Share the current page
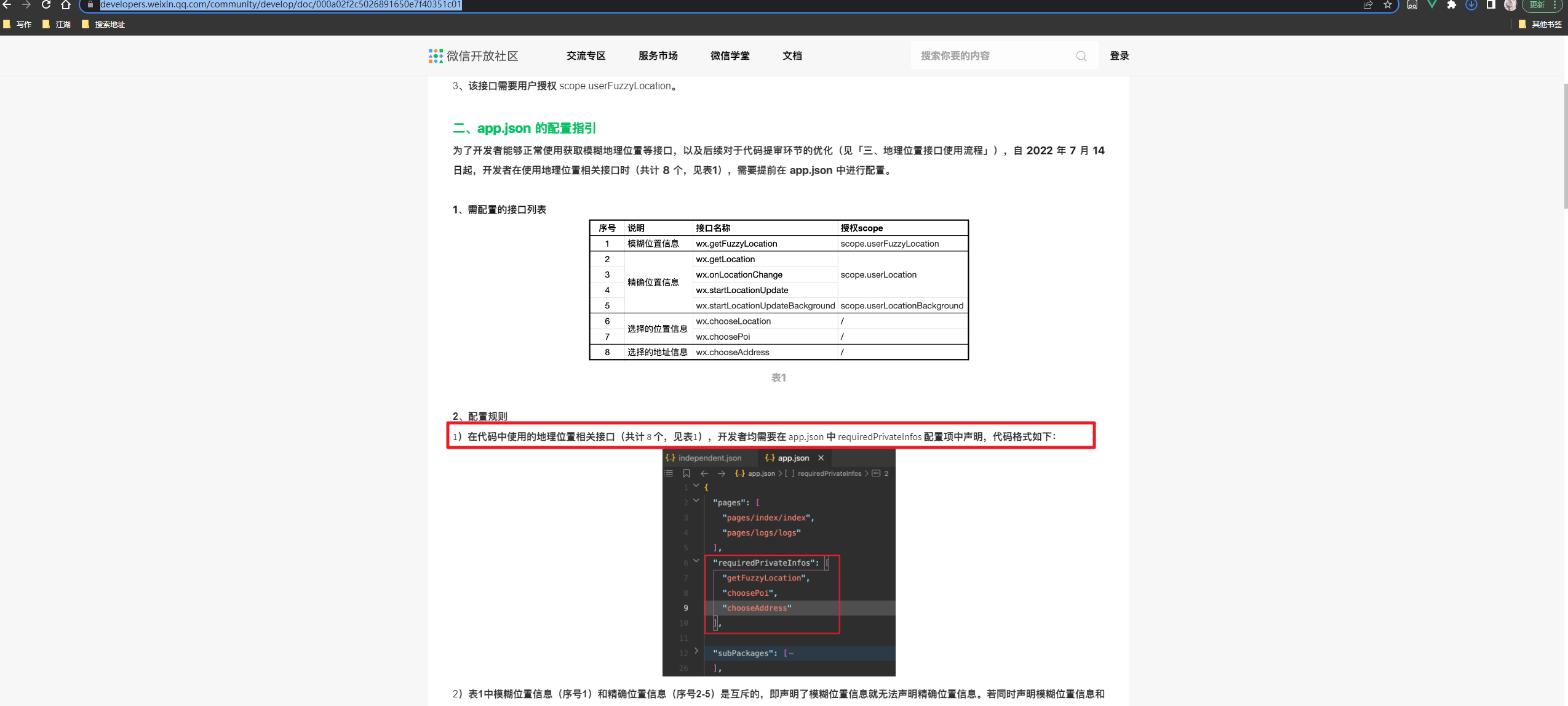 (1369, 6)
